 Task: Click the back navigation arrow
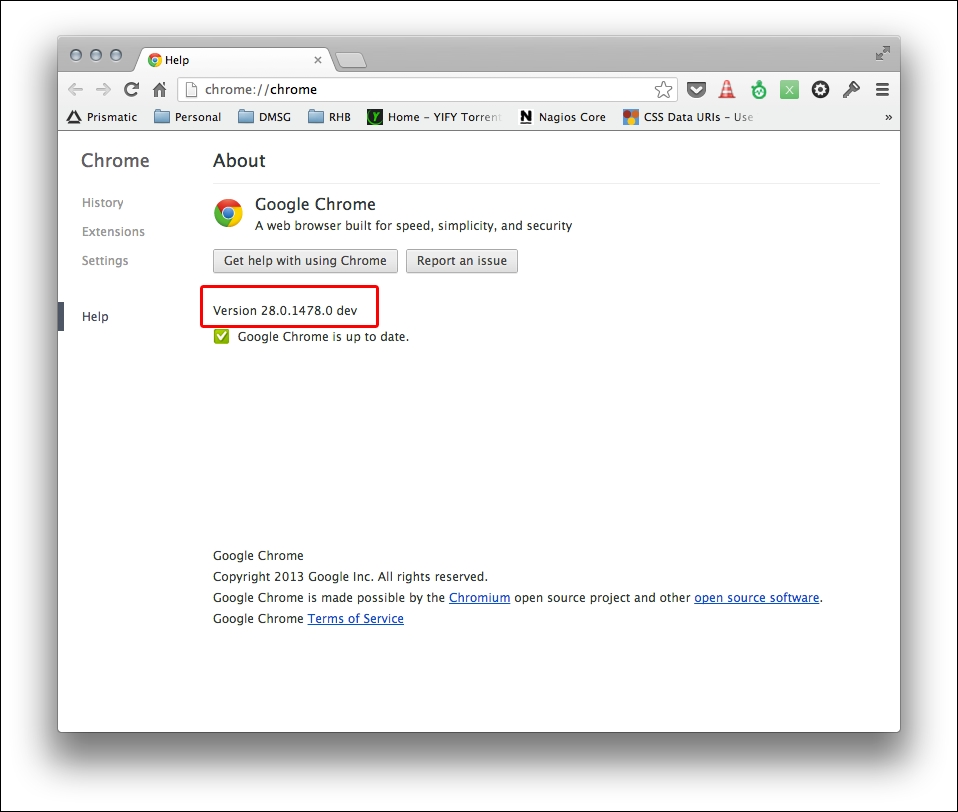click(76, 90)
